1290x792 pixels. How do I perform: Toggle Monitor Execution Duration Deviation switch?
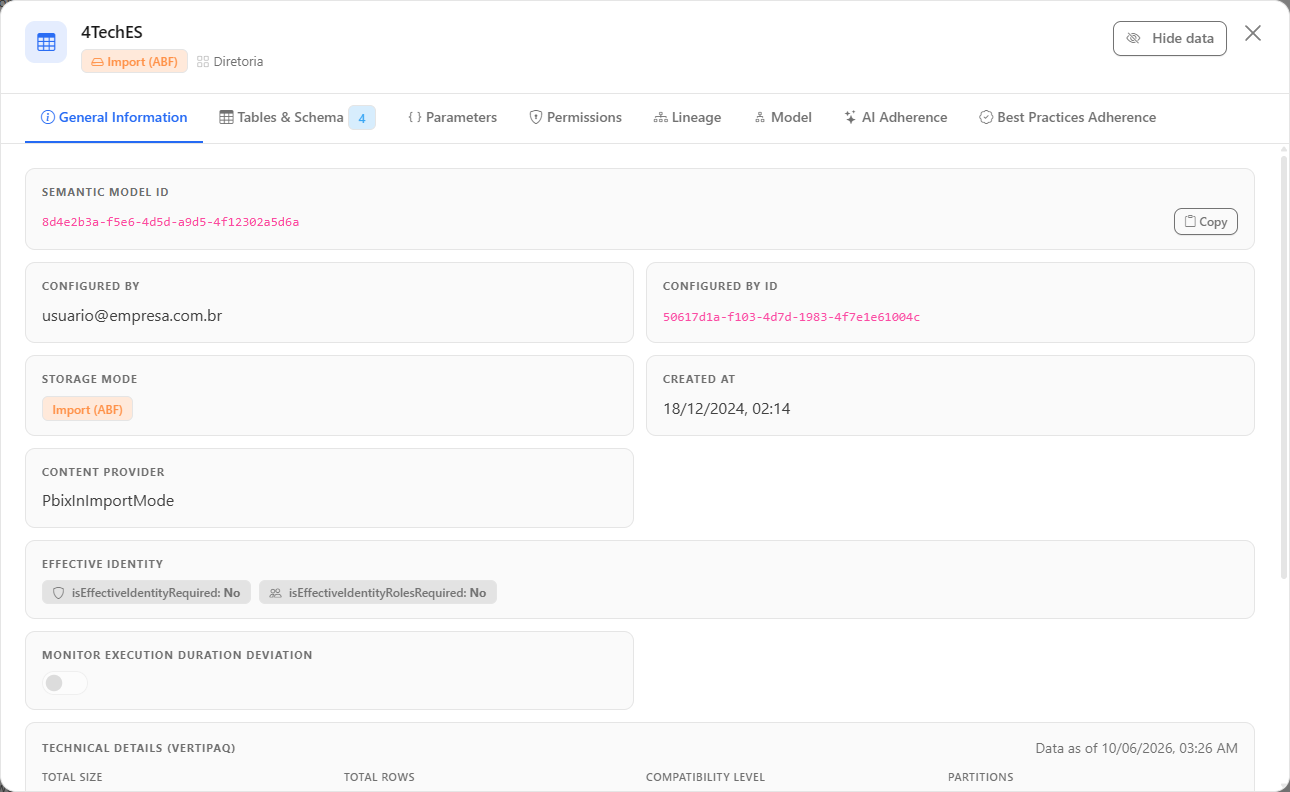click(65, 683)
